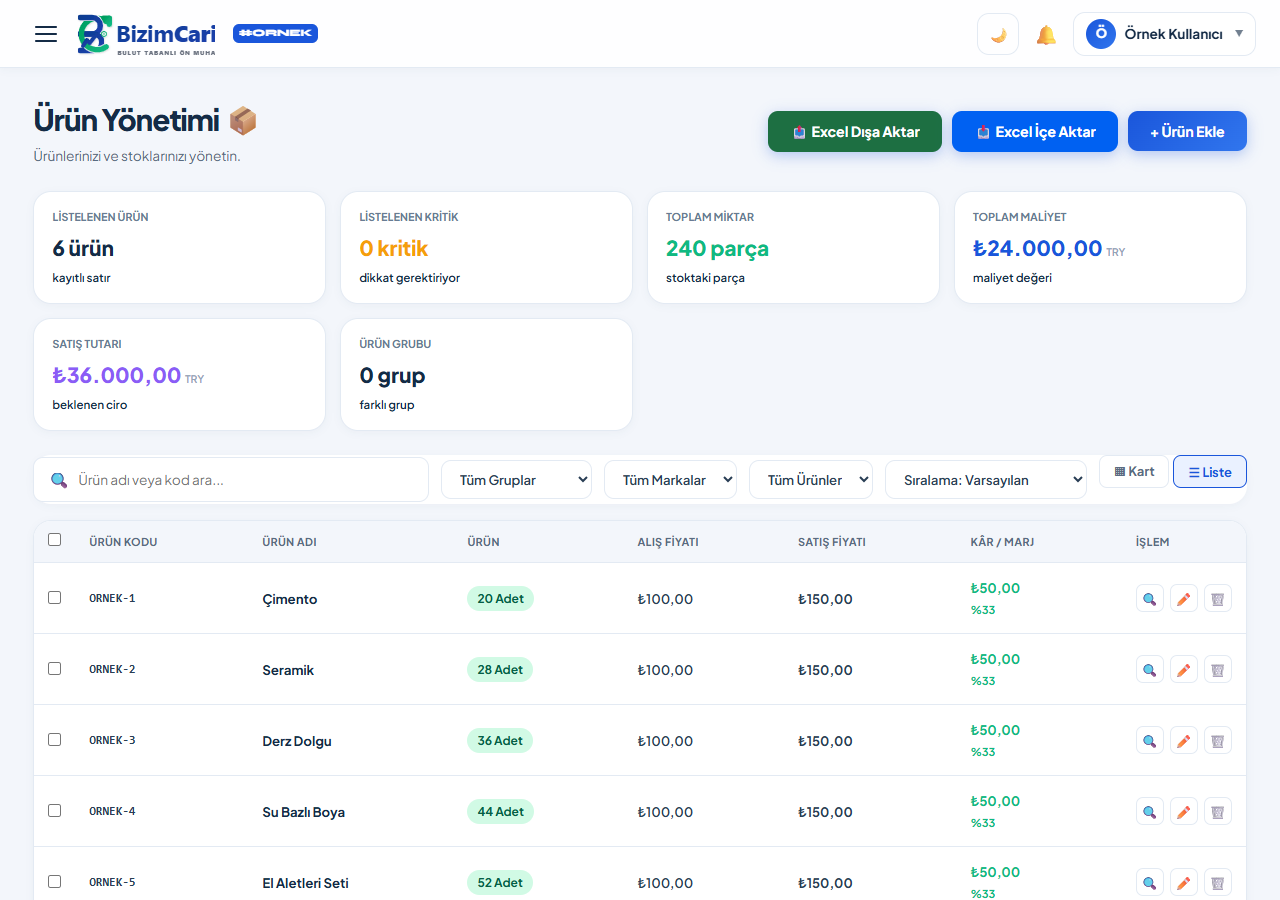Toggle dark mode moon icon
The width and height of the screenshot is (1280, 900).
click(x=998, y=34)
